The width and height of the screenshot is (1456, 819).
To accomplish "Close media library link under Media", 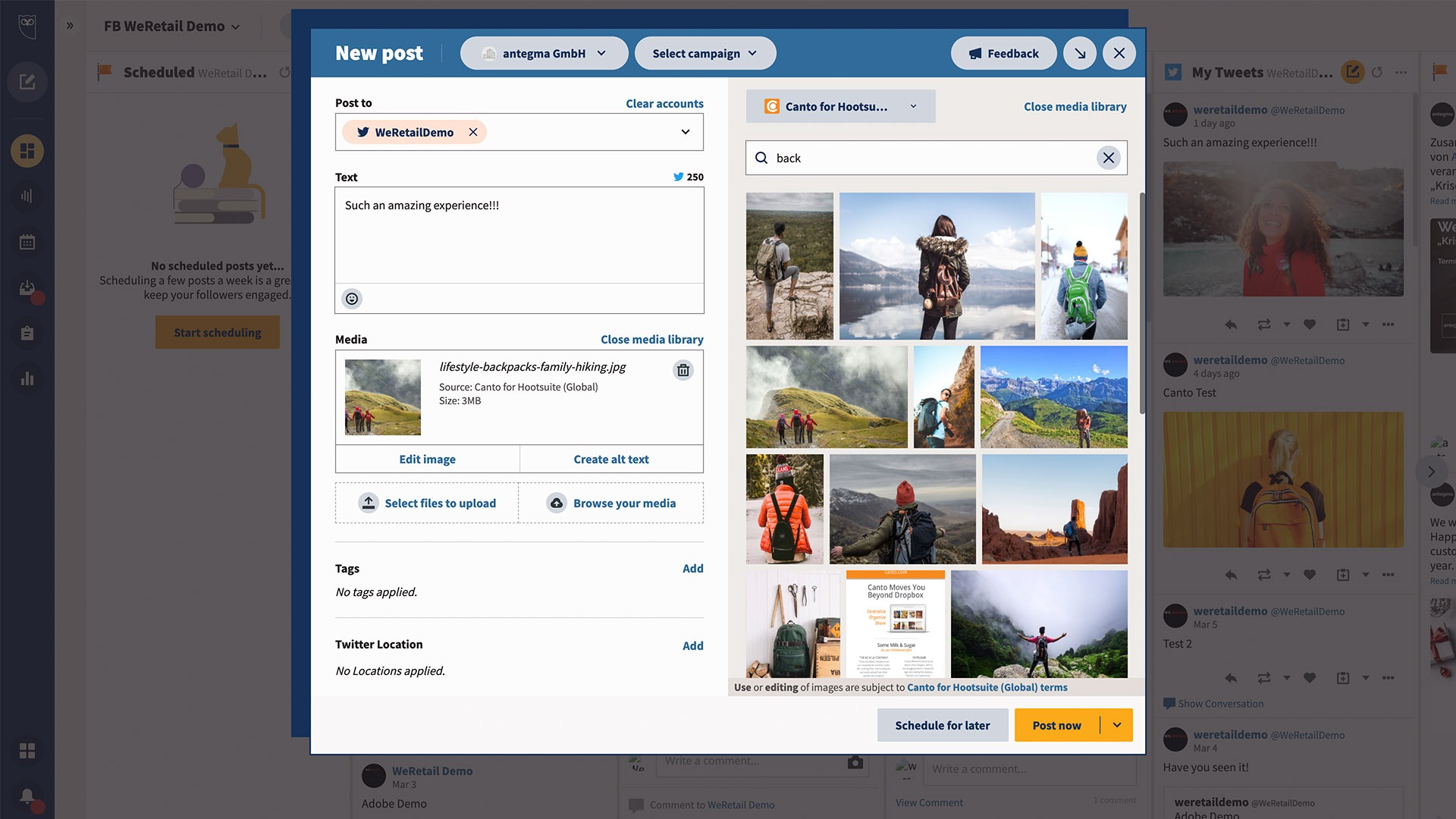I will (652, 340).
